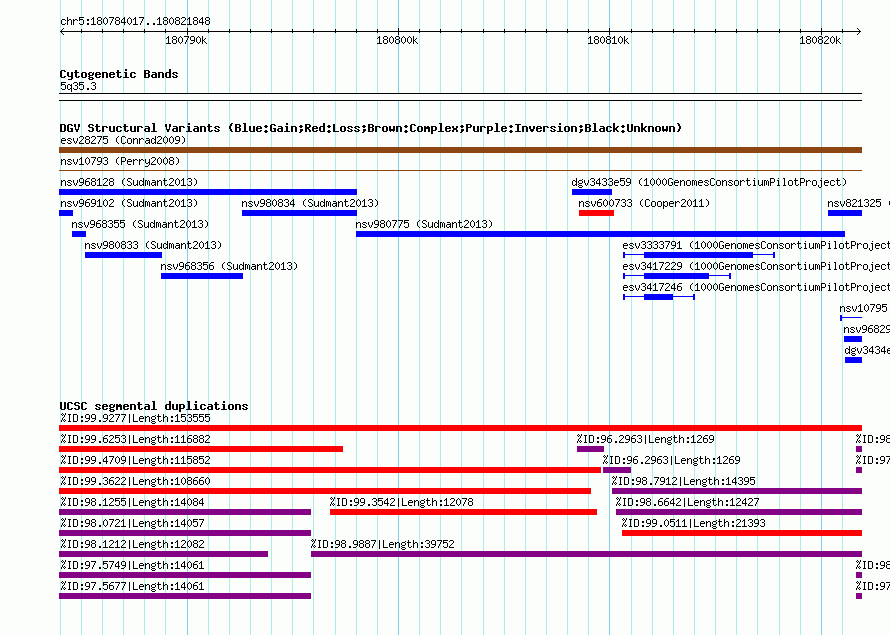The width and height of the screenshot is (890, 635).
Task: Select the nsv968356 (Sudmant2013) variant
Action: pos(201,276)
